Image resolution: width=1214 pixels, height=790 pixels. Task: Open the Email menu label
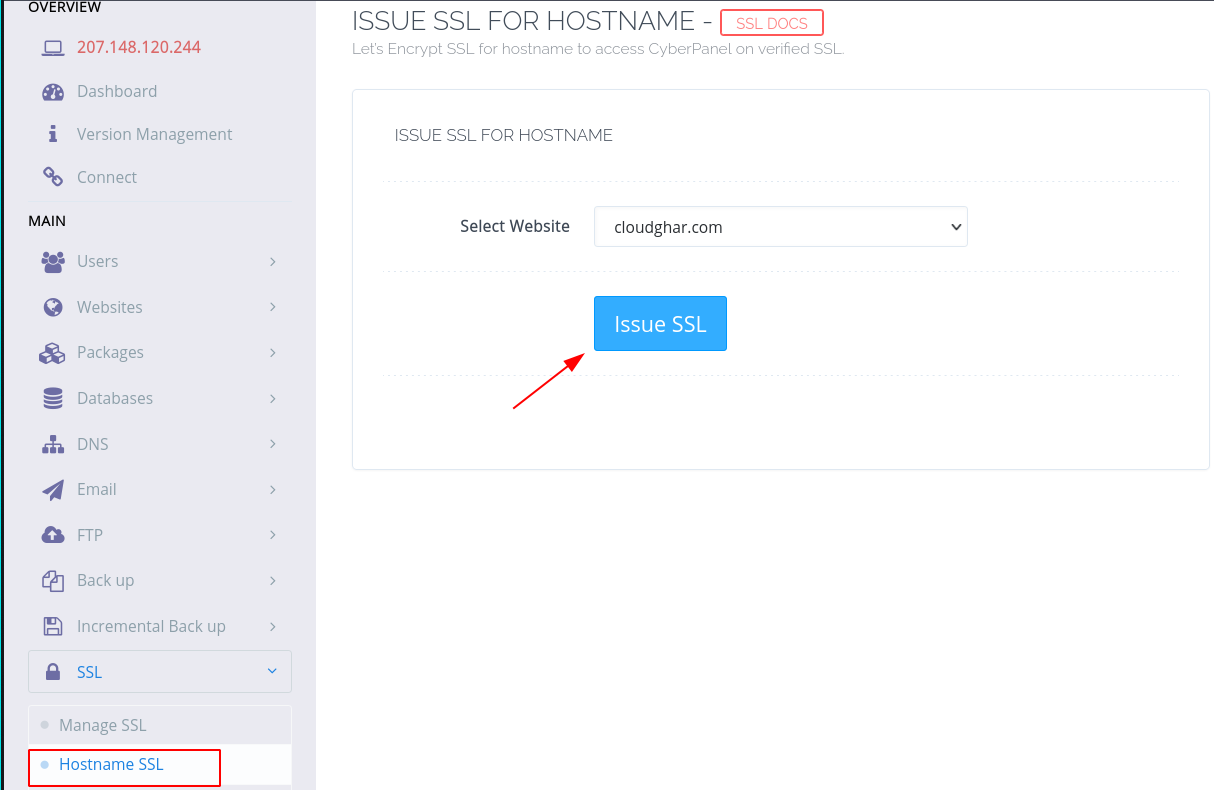[97, 489]
